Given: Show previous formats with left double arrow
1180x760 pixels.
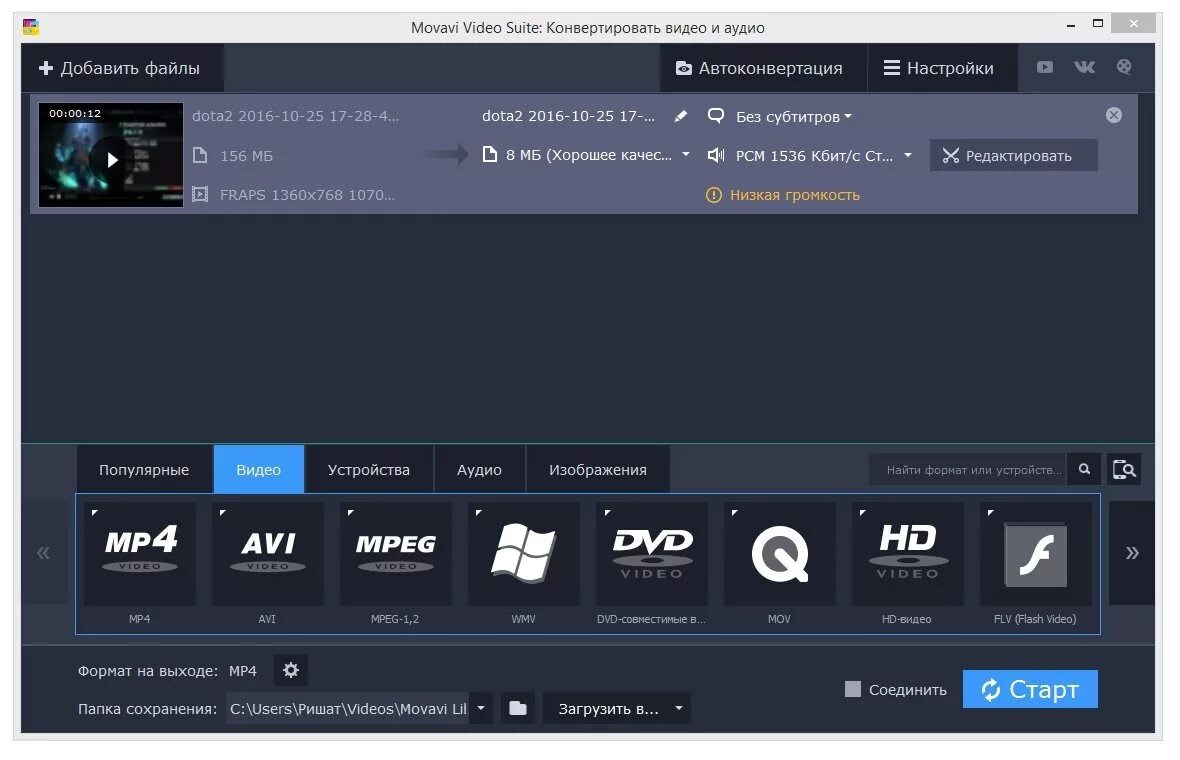Looking at the screenshot, I should click(44, 553).
